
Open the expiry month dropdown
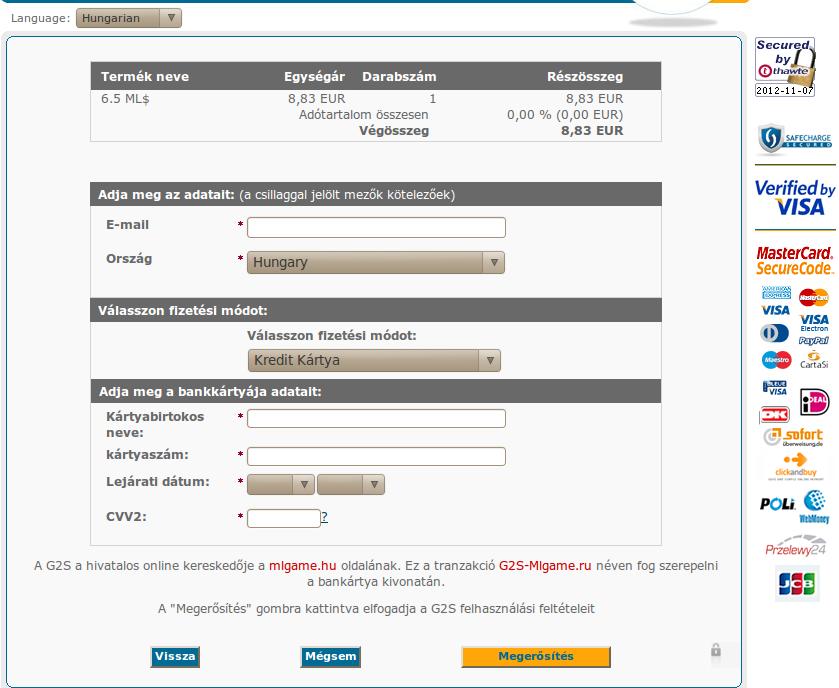click(x=280, y=484)
